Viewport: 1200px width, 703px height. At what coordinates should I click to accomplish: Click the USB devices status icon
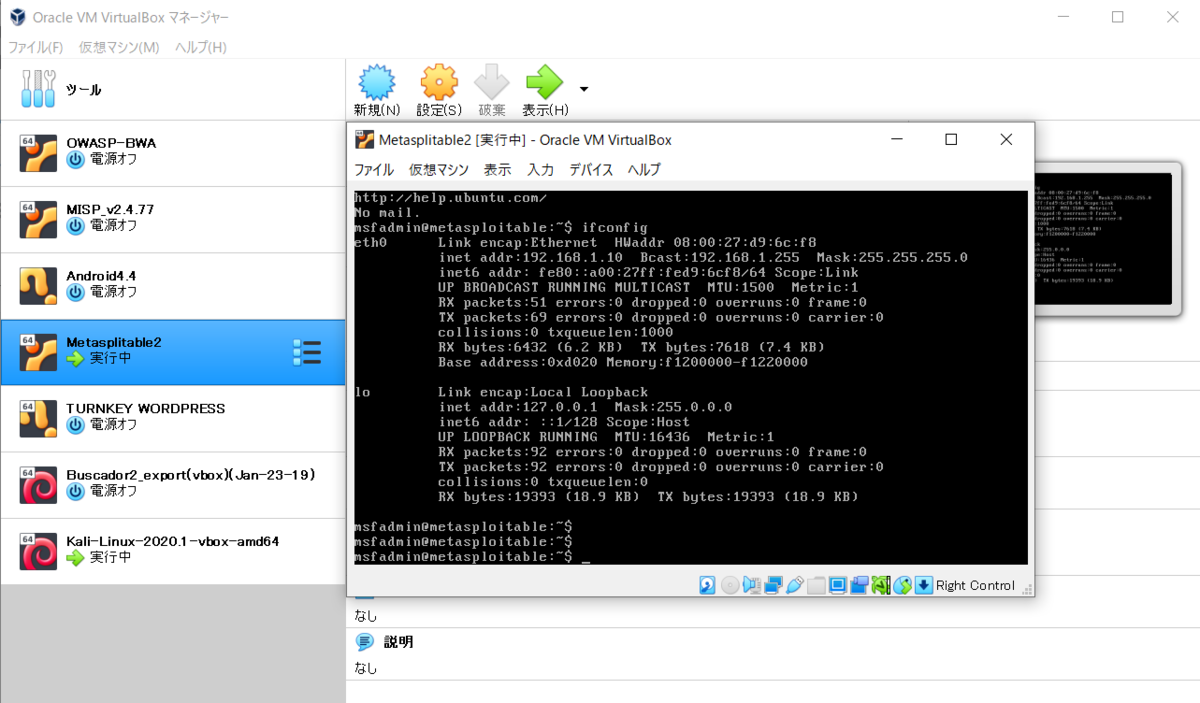point(795,585)
